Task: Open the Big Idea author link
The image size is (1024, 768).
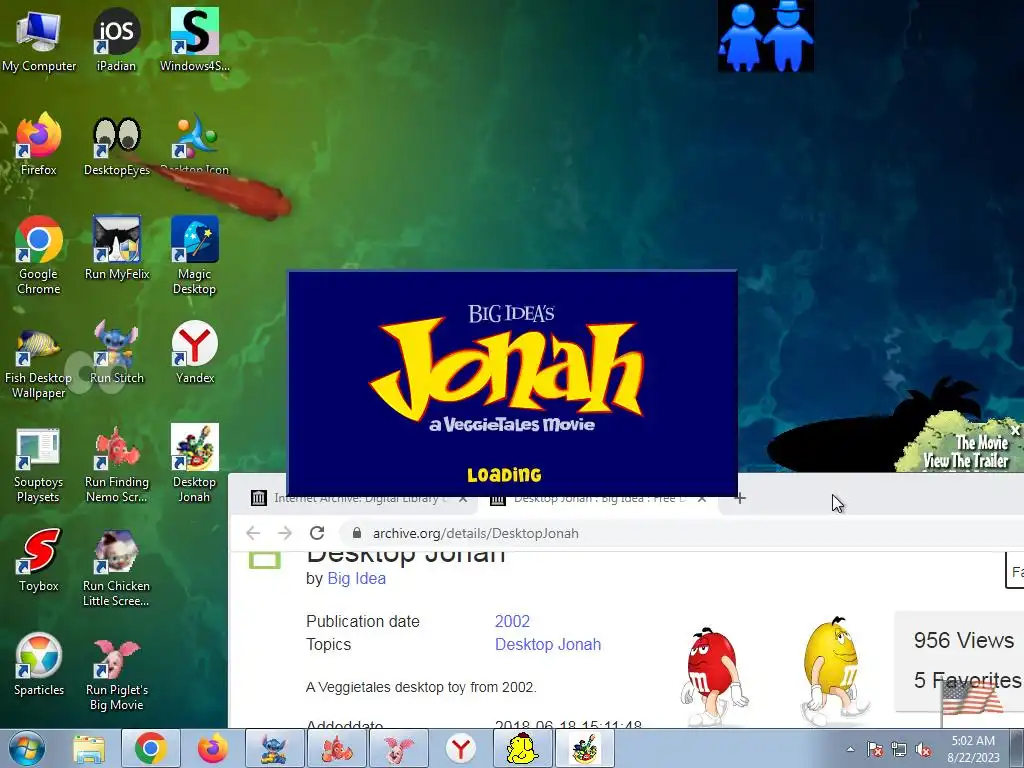Action: pos(357,579)
